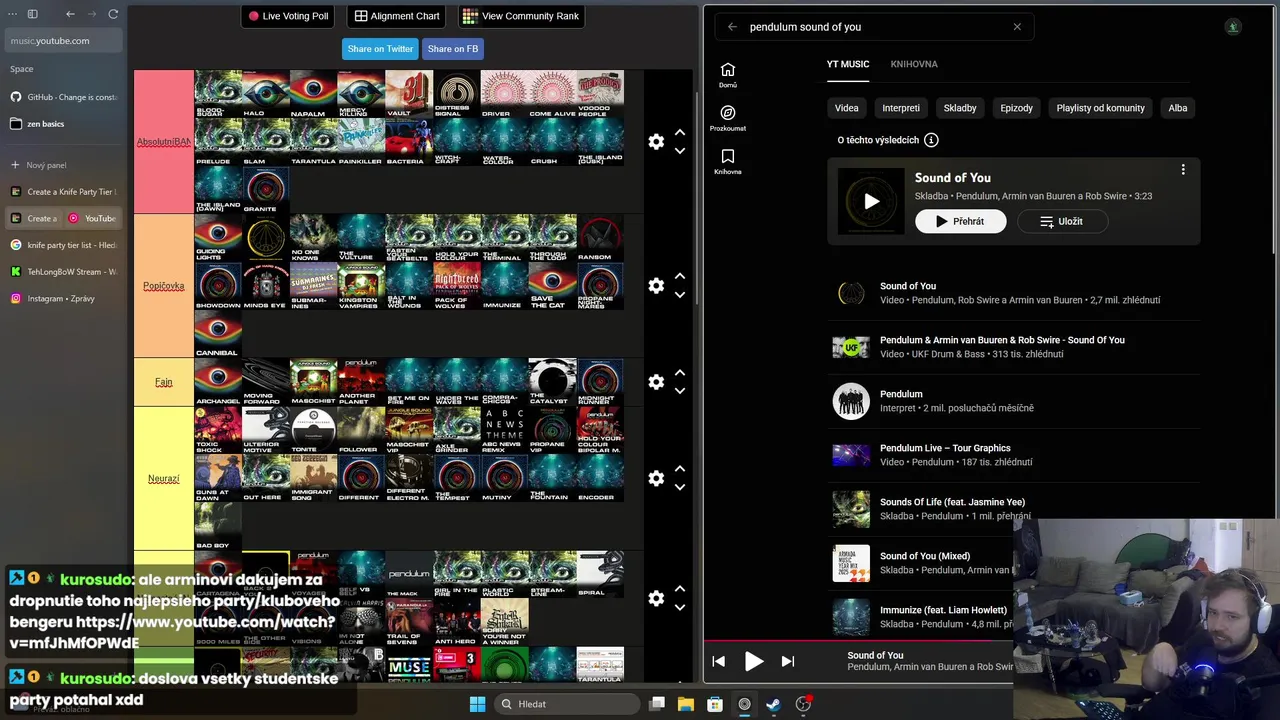
Task: Open Immunize (feat. Liam Howlett) result
Action: coord(1013,617)
